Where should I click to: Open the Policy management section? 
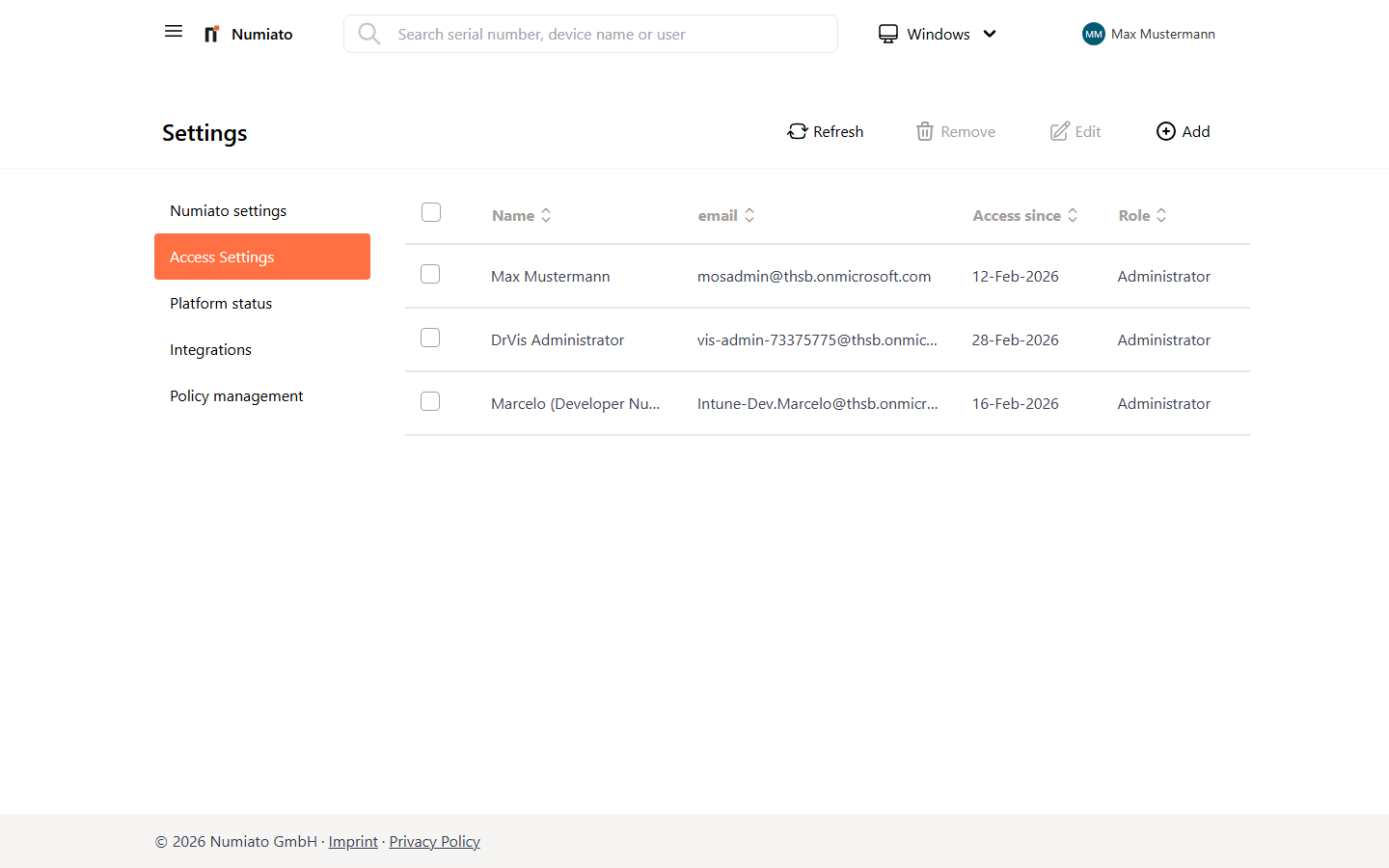click(x=236, y=395)
